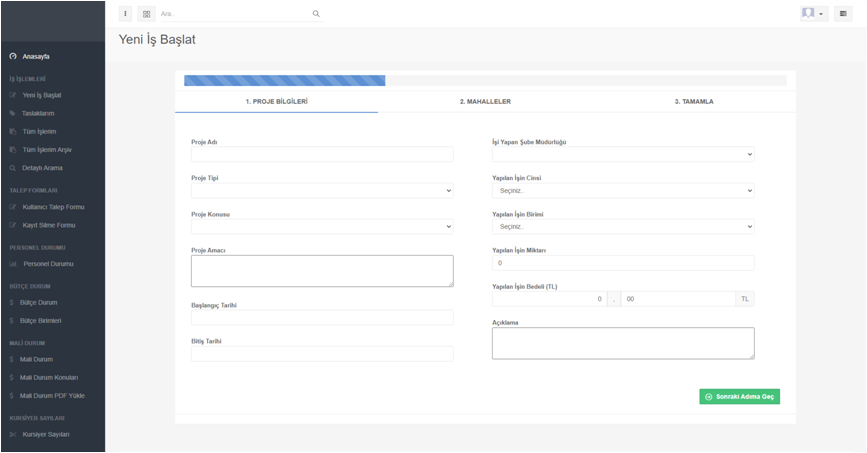
Task: Open the Yapılan İşin Cinsi dropdown
Action: point(622,191)
